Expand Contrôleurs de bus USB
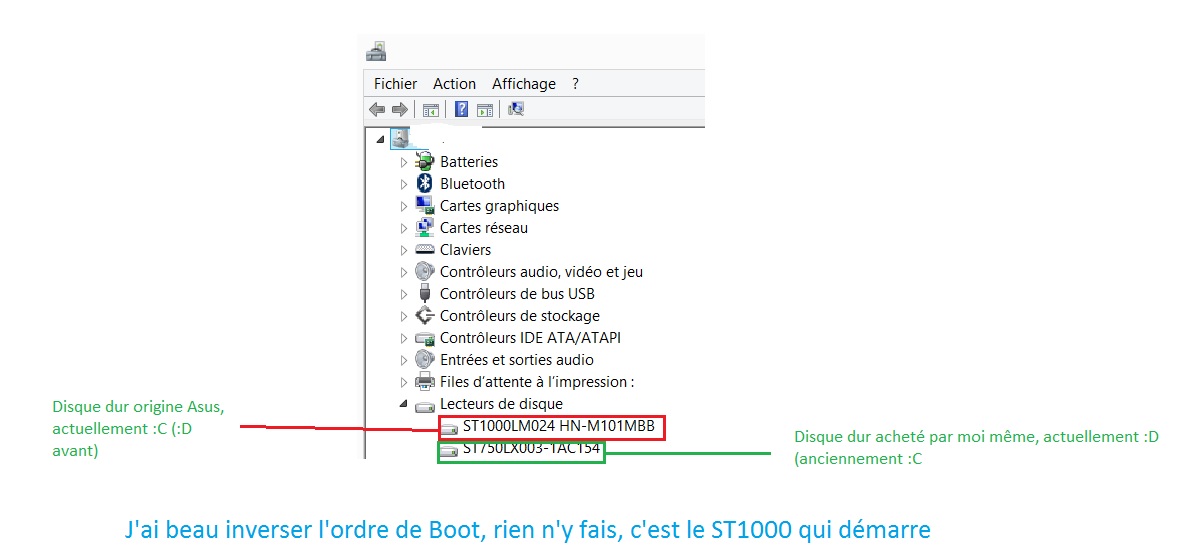The height and width of the screenshot is (547, 1188). pos(404,294)
